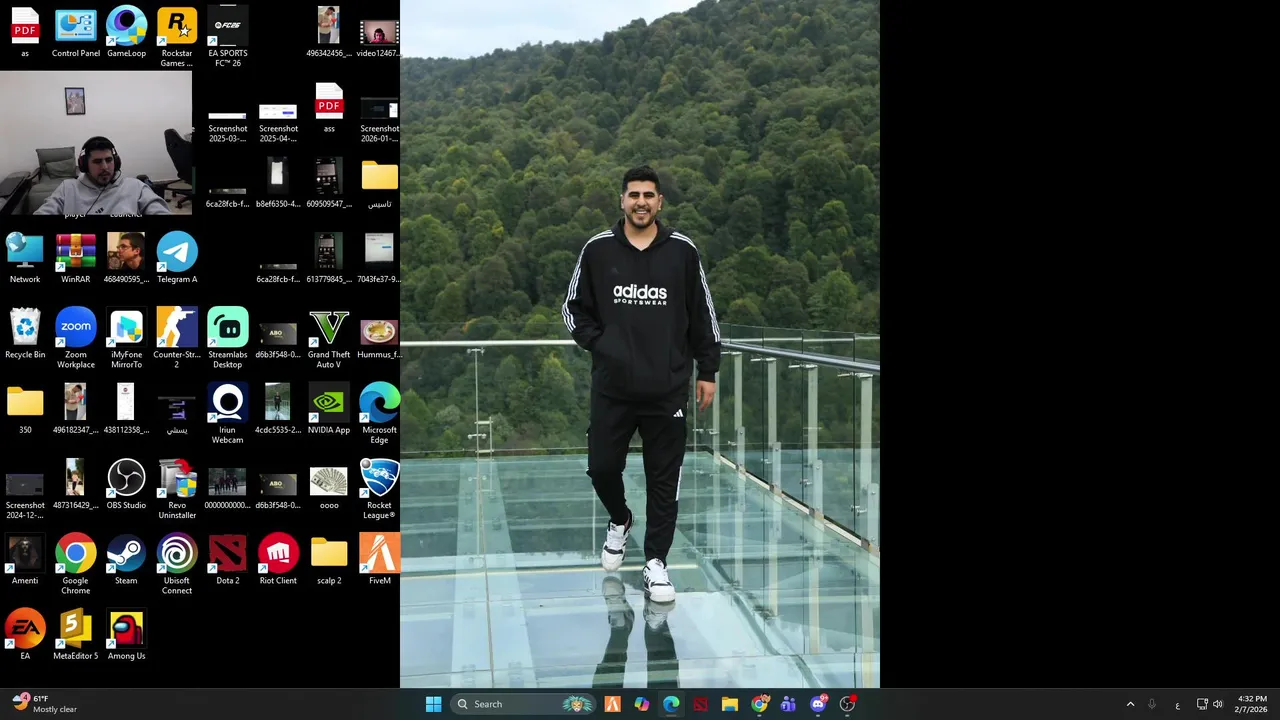Open the 'scalp 2' folder
The width and height of the screenshot is (1280, 720).
[x=329, y=560]
